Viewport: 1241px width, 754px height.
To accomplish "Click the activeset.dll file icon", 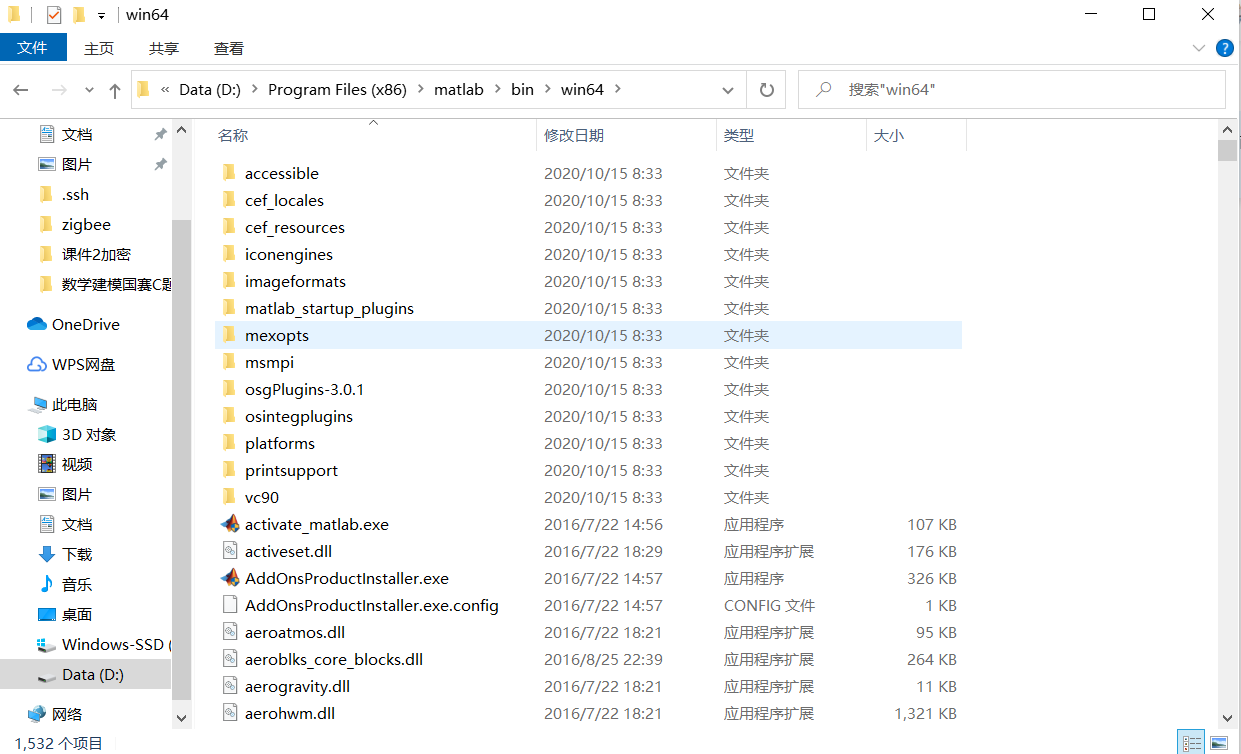I will [230, 551].
